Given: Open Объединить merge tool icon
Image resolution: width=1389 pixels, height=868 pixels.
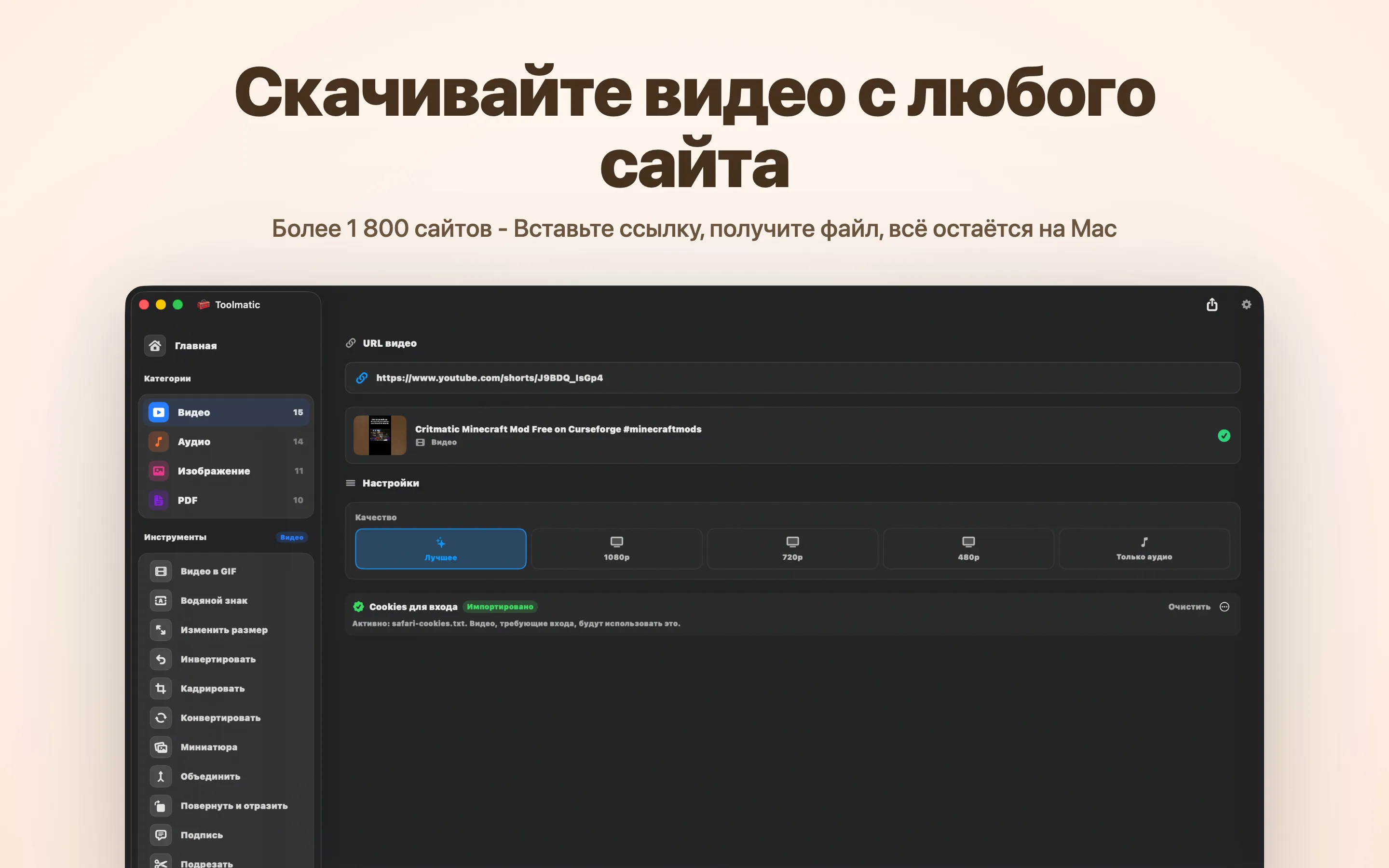Looking at the screenshot, I should 161,776.
